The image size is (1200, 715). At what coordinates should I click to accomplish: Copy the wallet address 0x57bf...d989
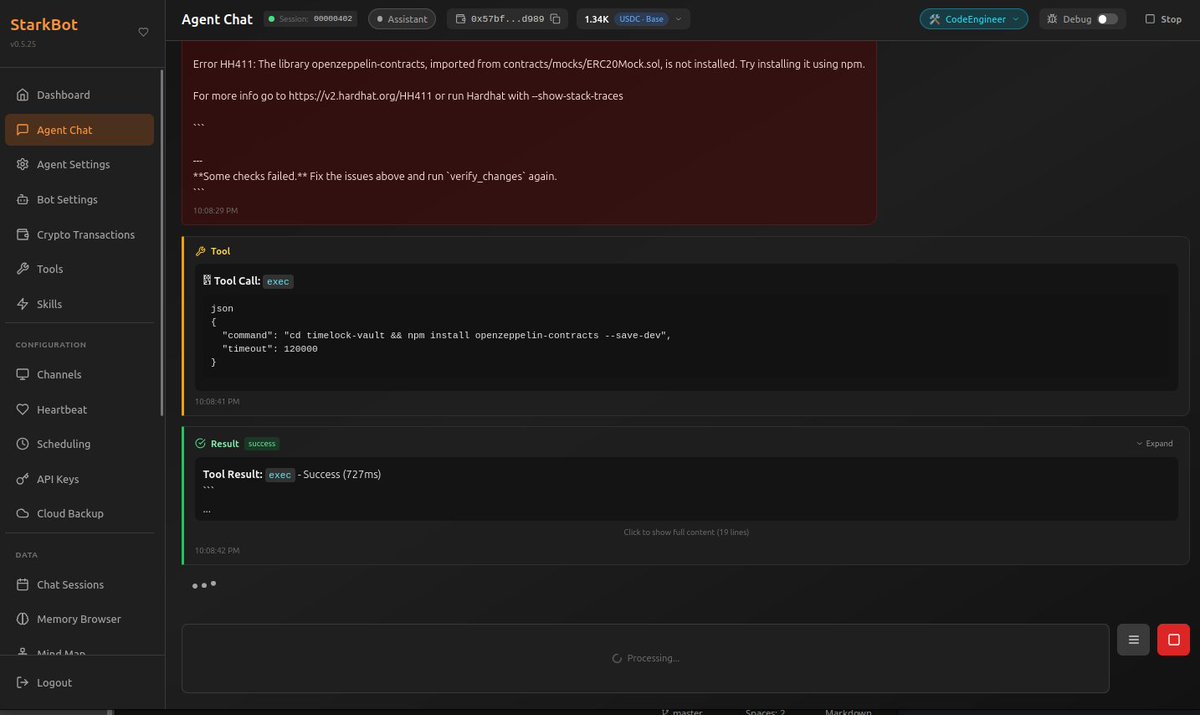(x=555, y=19)
